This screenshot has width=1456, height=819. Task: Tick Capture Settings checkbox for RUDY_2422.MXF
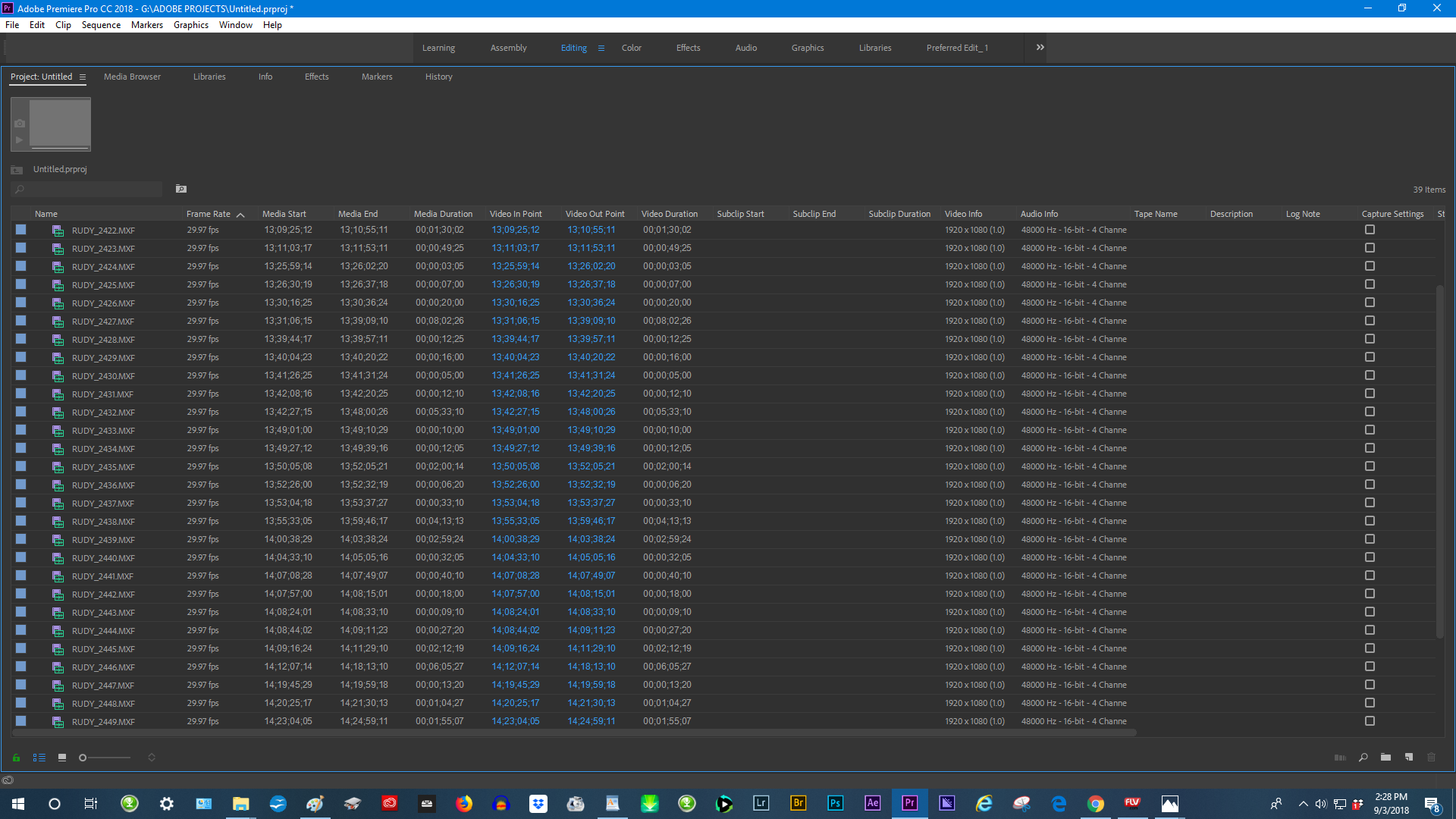(x=1370, y=230)
